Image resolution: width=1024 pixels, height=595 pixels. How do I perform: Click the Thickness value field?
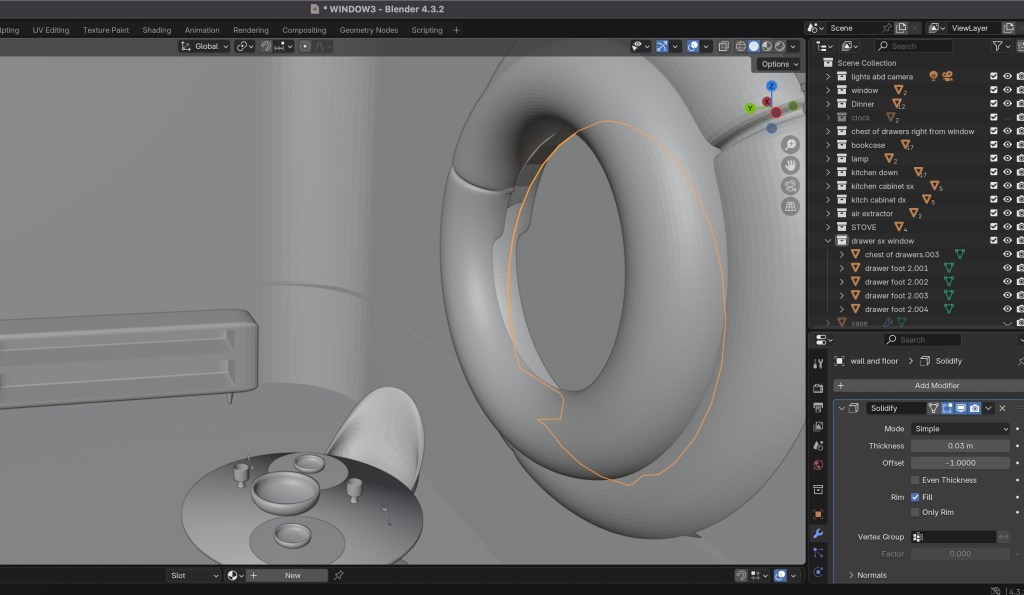click(x=959, y=446)
